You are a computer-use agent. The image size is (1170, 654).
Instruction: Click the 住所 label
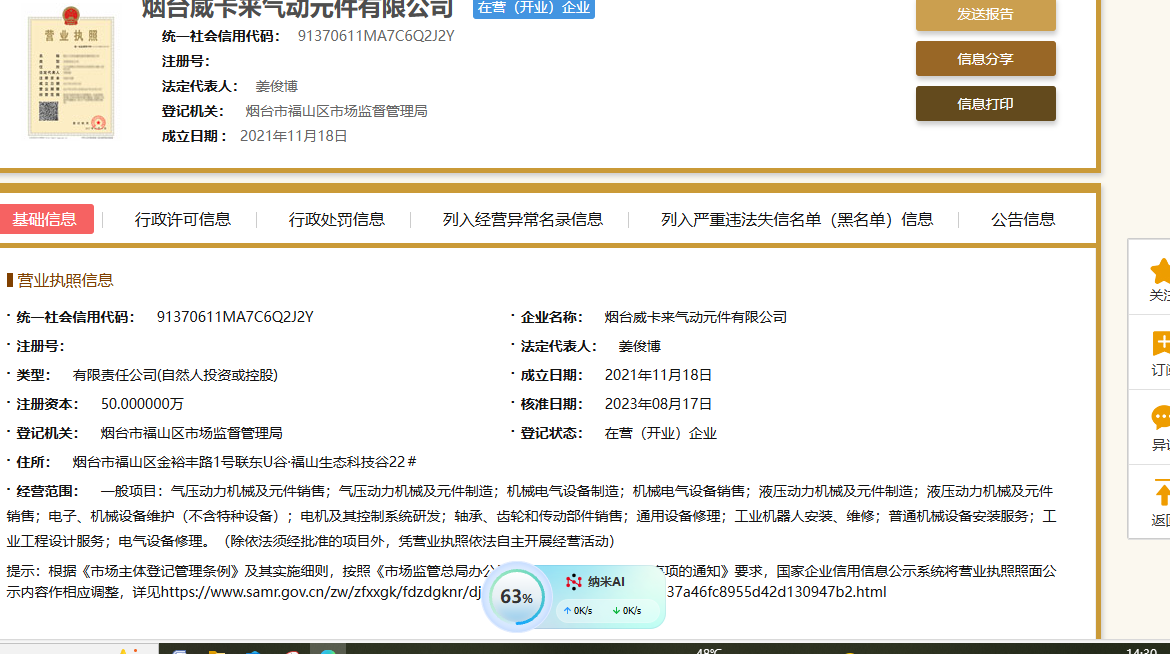[34, 462]
